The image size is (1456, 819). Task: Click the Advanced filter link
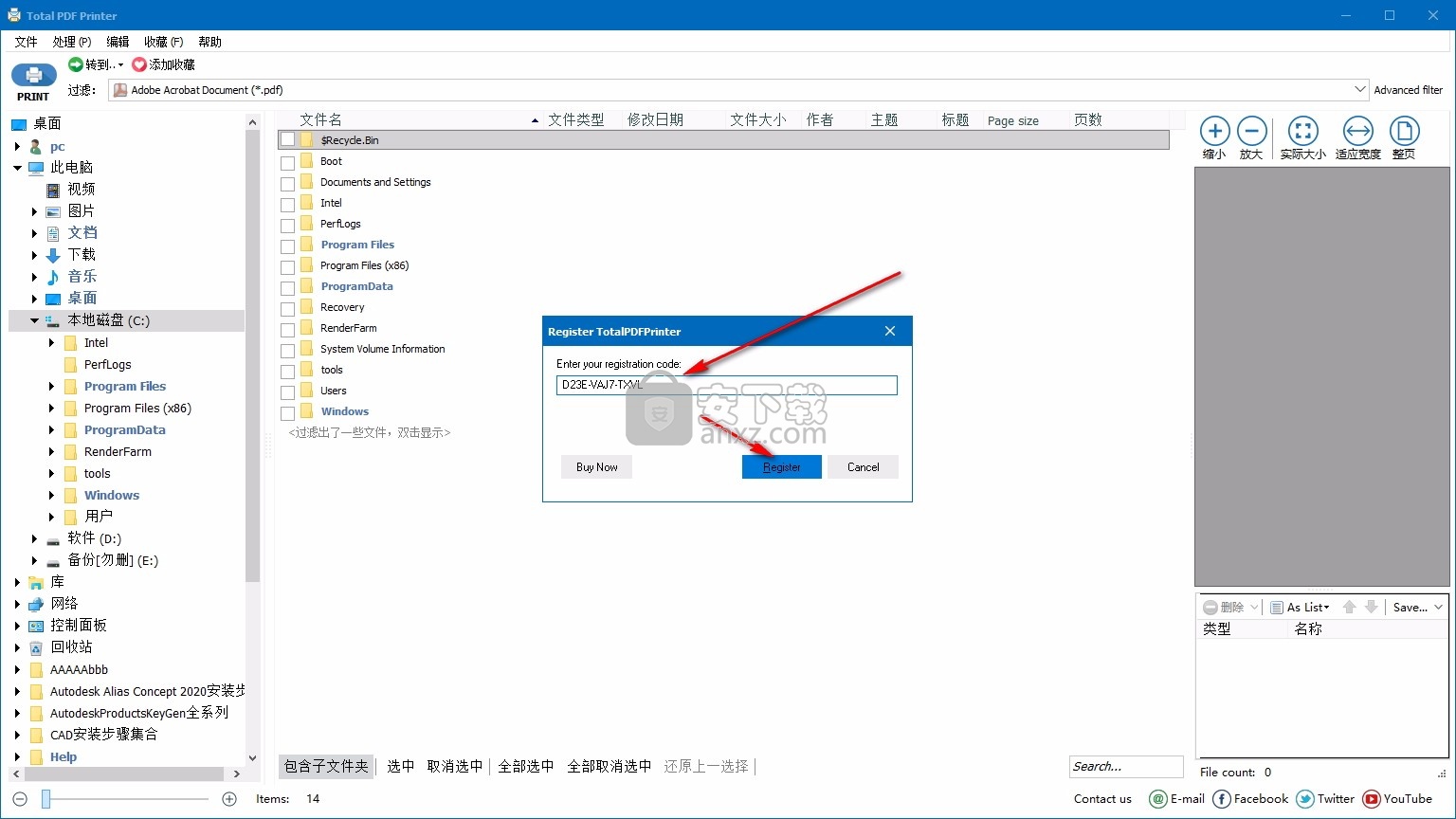[1409, 90]
